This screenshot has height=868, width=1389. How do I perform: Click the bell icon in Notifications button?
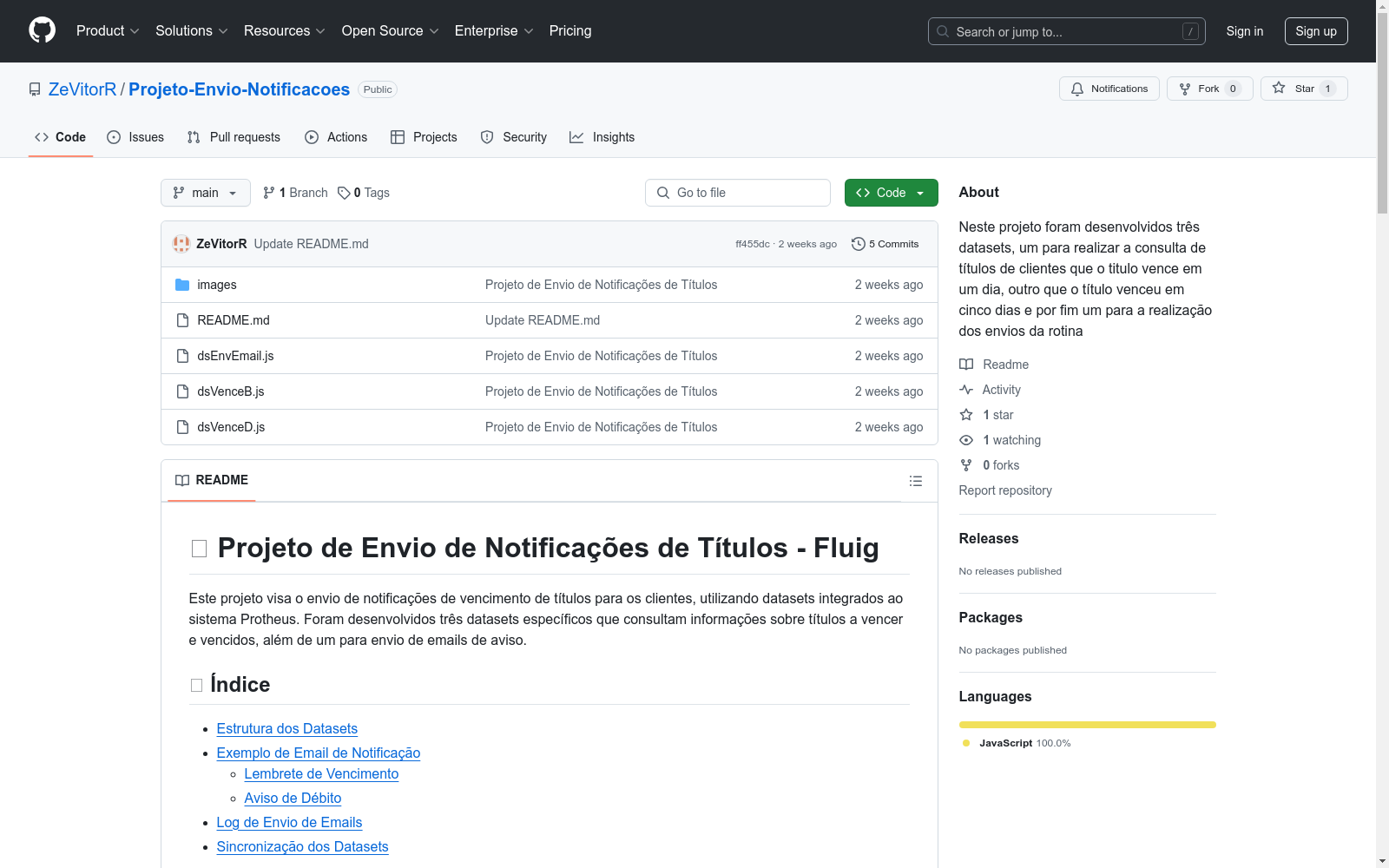pyautogui.click(x=1077, y=89)
